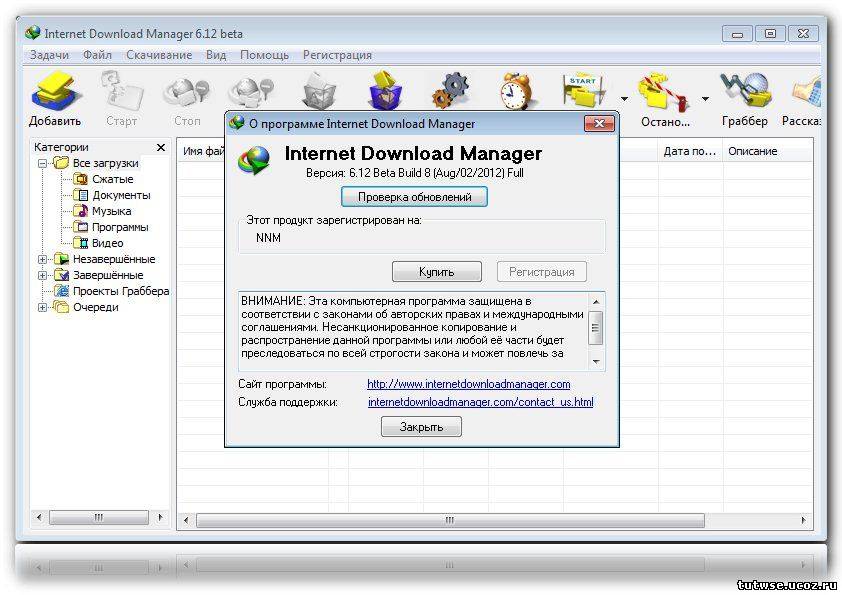Select the Видео category folder

point(107,243)
